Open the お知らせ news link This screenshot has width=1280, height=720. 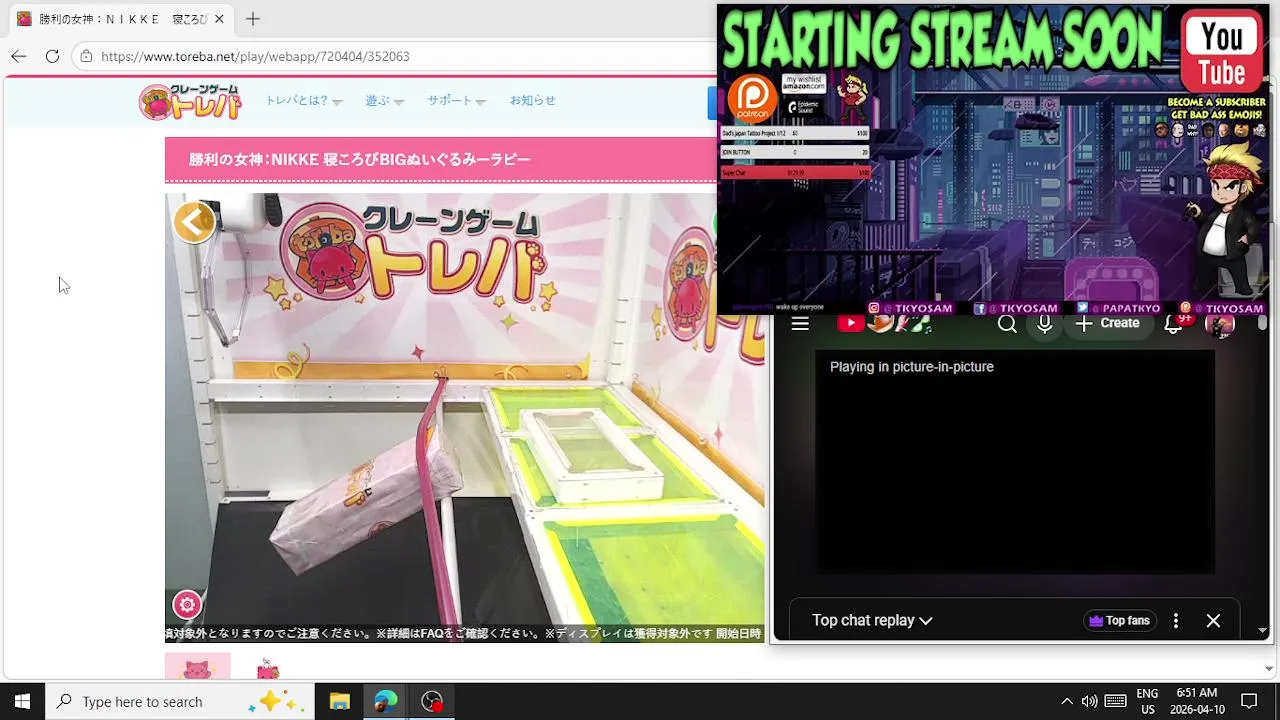(532, 100)
